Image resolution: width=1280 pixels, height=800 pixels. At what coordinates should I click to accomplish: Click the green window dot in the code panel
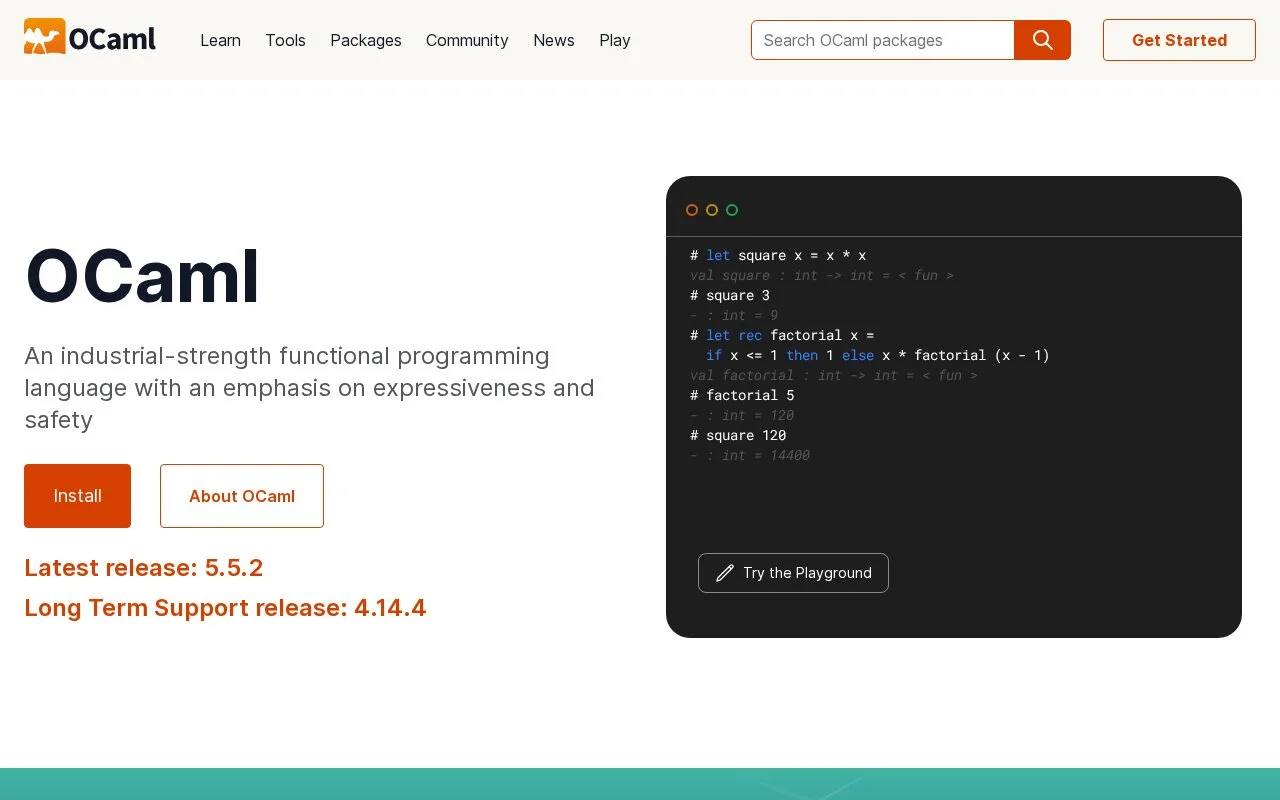click(x=732, y=210)
